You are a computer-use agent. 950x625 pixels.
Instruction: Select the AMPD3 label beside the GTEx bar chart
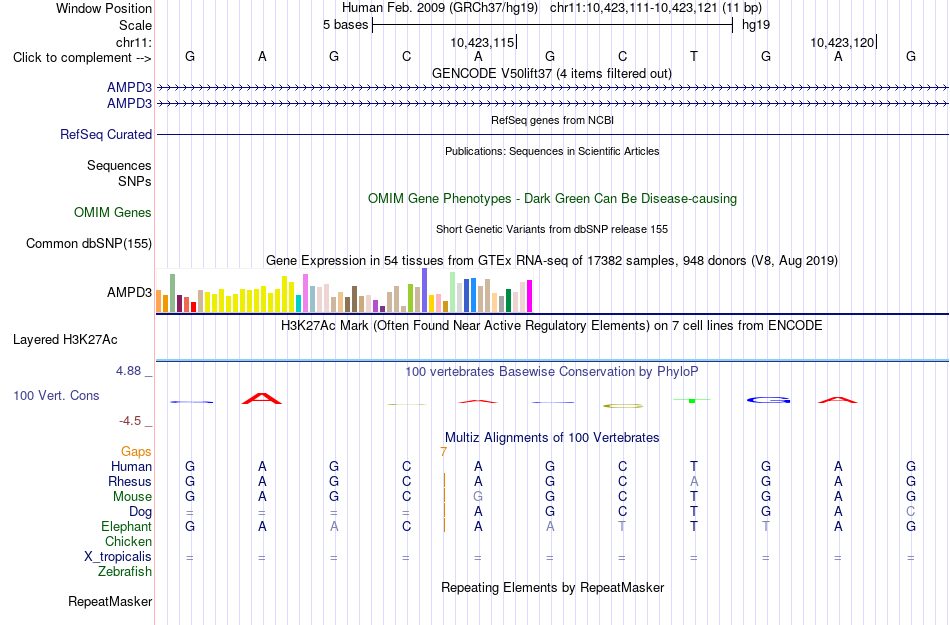(x=129, y=293)
